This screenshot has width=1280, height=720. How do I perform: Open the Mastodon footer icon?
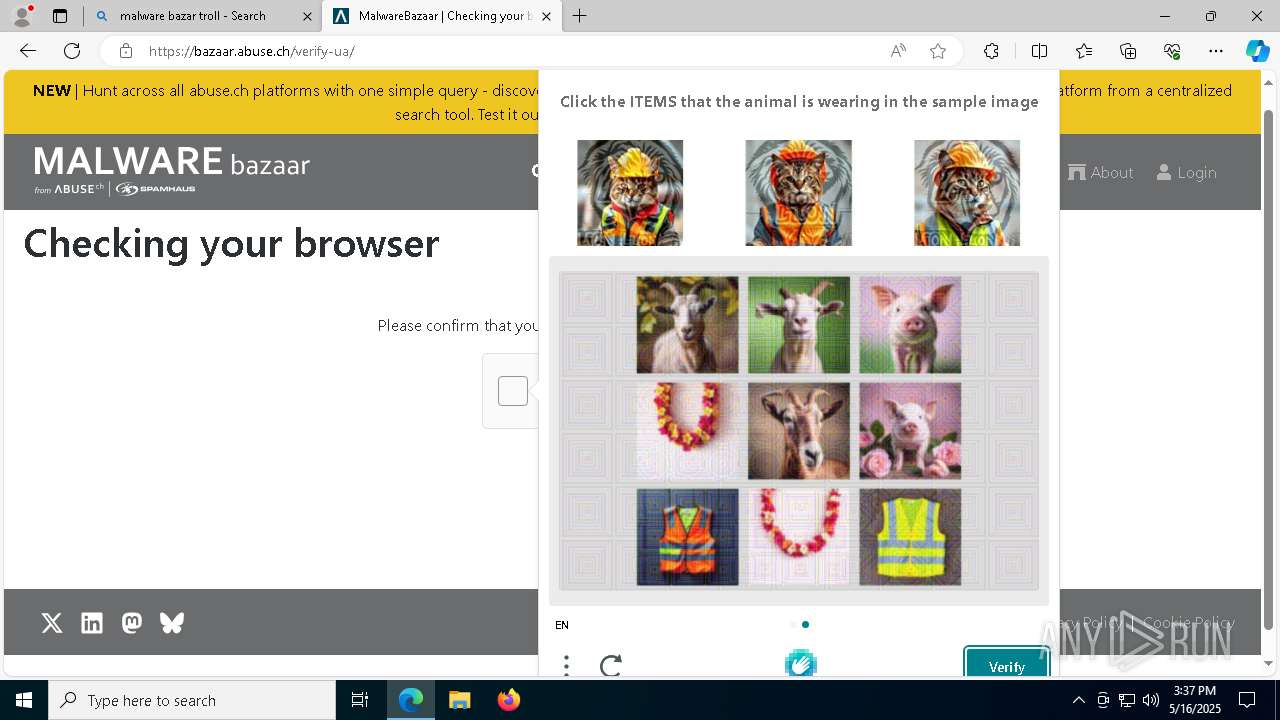(132, 623)
